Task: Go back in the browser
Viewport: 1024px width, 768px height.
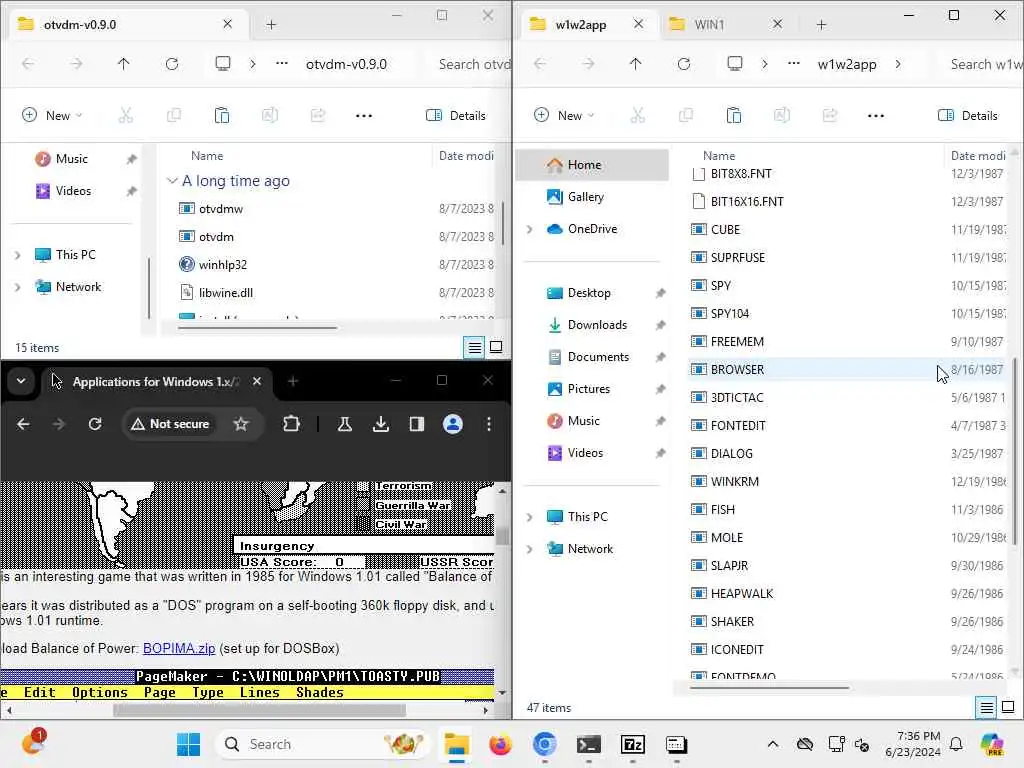Action: point(24,424)
